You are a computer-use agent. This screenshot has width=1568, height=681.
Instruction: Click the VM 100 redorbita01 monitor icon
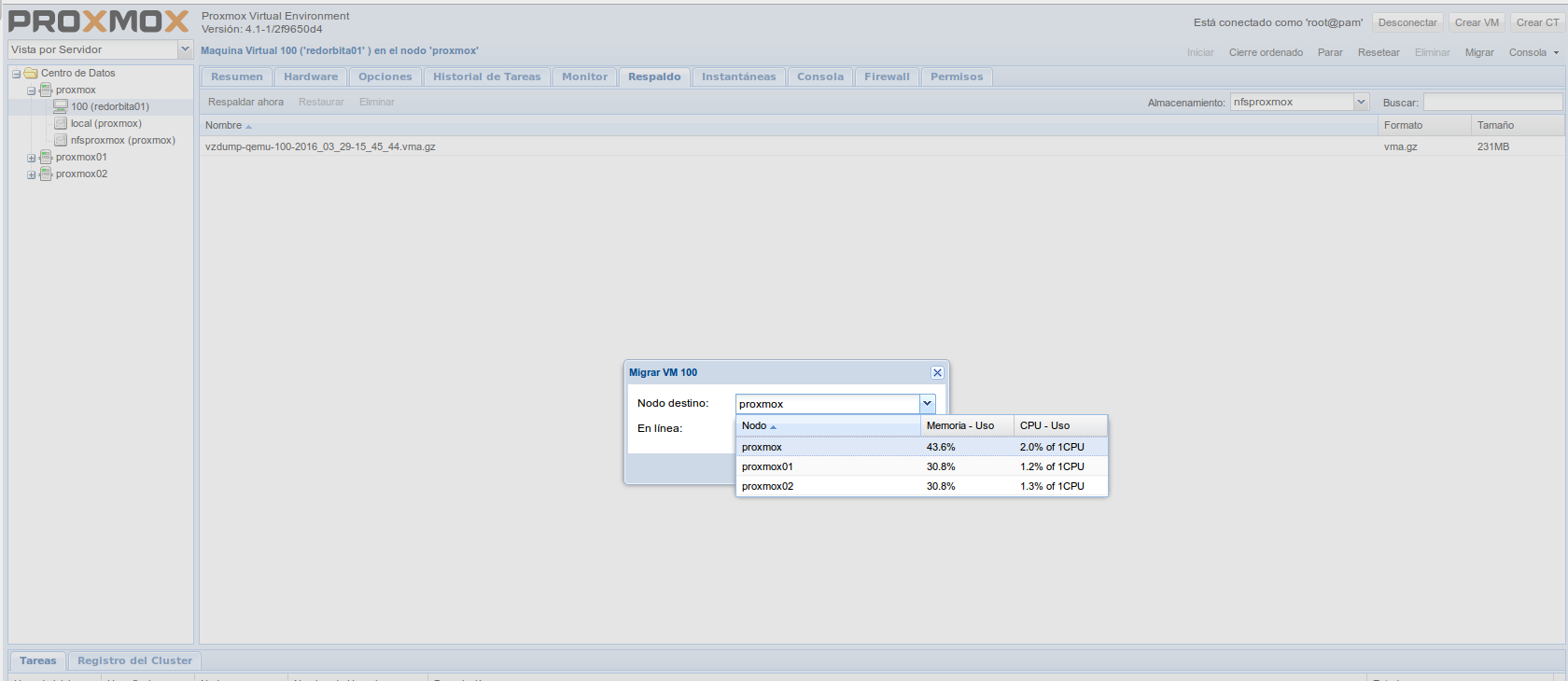pos(61,106)
